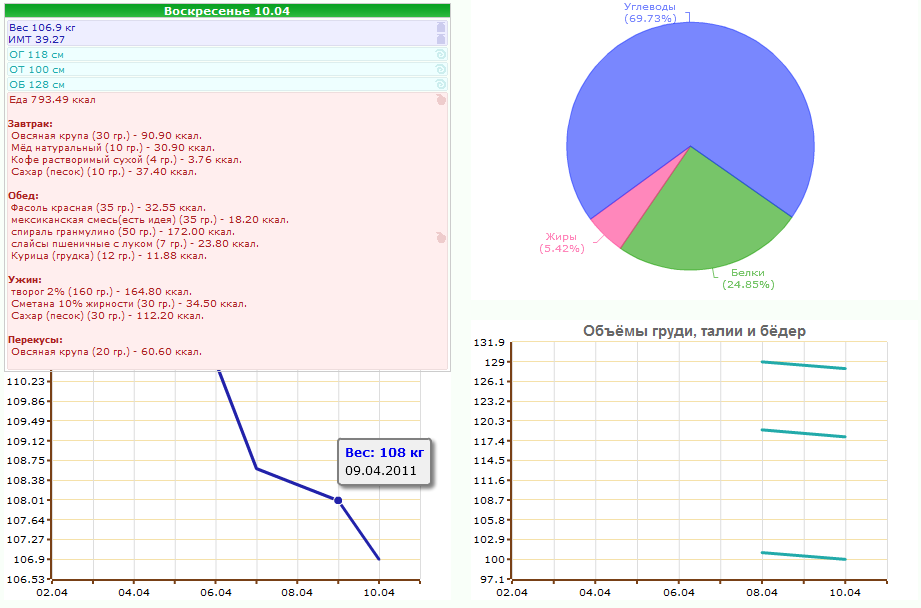921x608 pixels.
Task: Click Сахар (песок) (30 гр.) dinner entry
Action: click(107, 315)
